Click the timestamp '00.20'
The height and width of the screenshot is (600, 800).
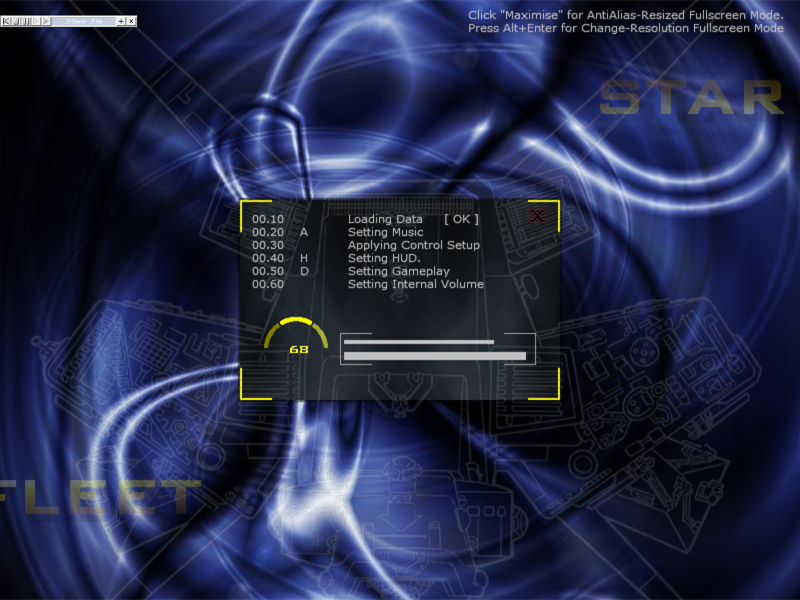[x=268, y=232]
